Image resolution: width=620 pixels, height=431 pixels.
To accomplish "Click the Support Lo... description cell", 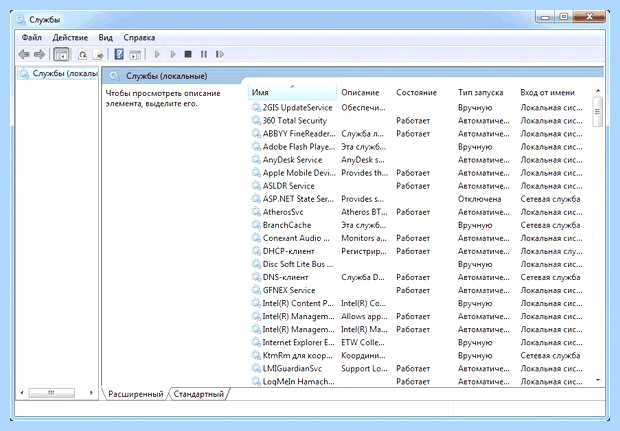I will (364, 368).
